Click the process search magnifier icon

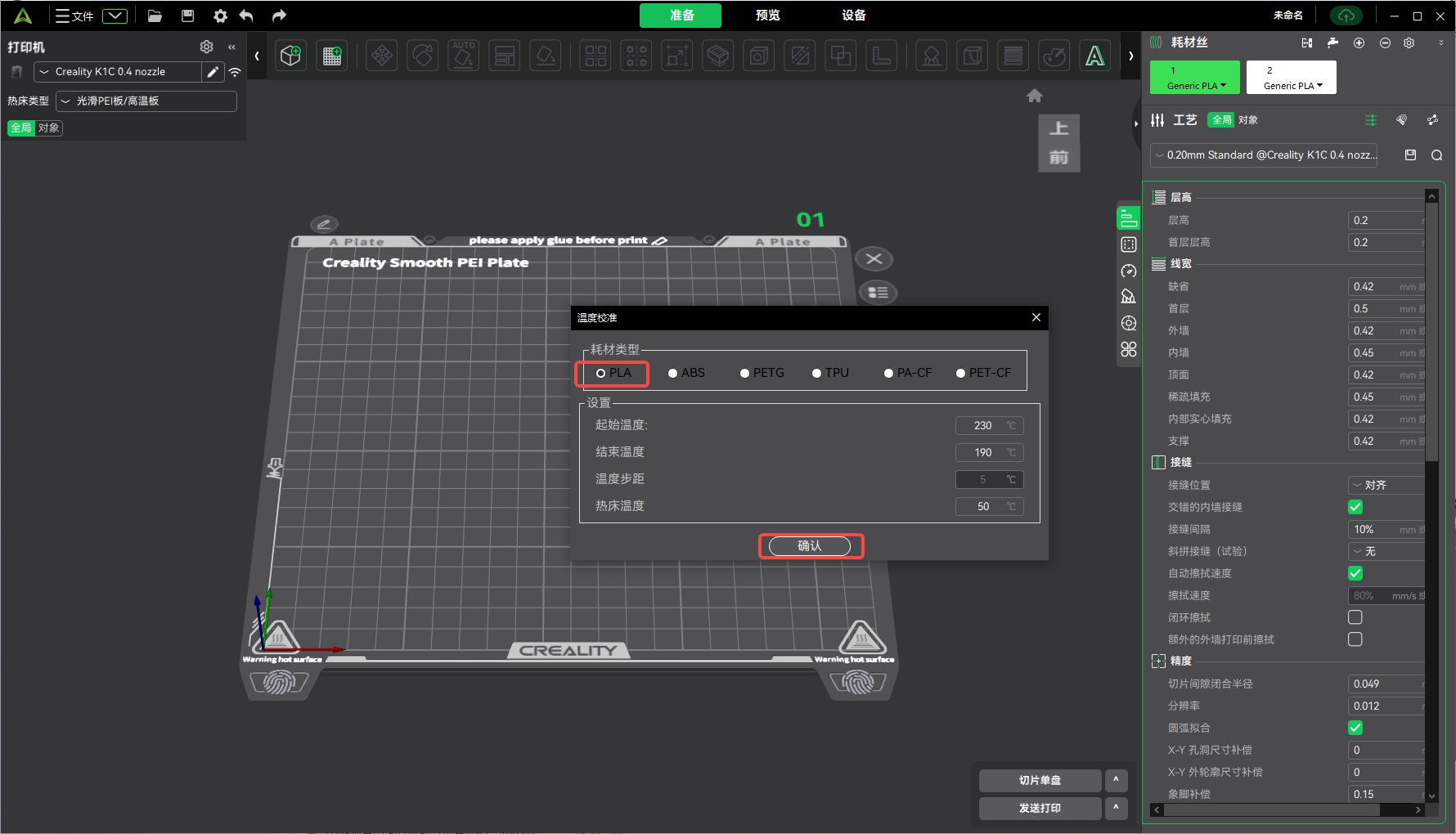coord(1436,155)
